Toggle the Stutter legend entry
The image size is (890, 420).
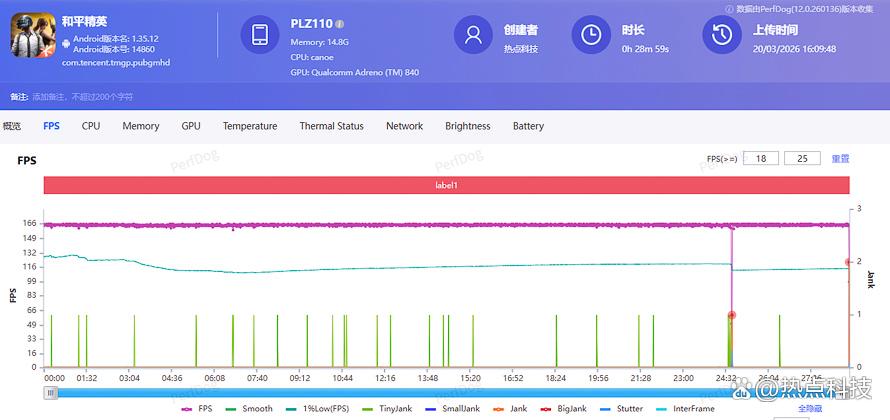point(622,409)
